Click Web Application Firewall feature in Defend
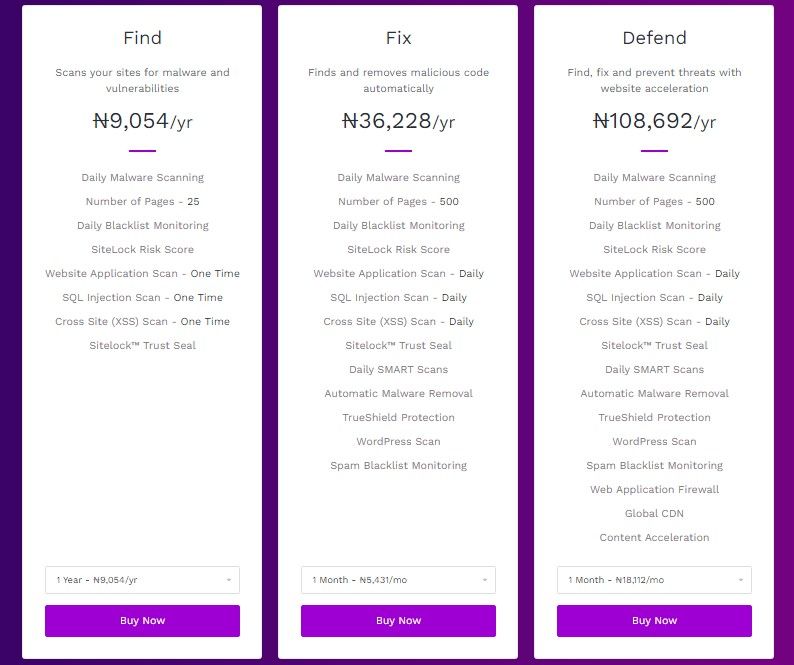 (654, 489)
